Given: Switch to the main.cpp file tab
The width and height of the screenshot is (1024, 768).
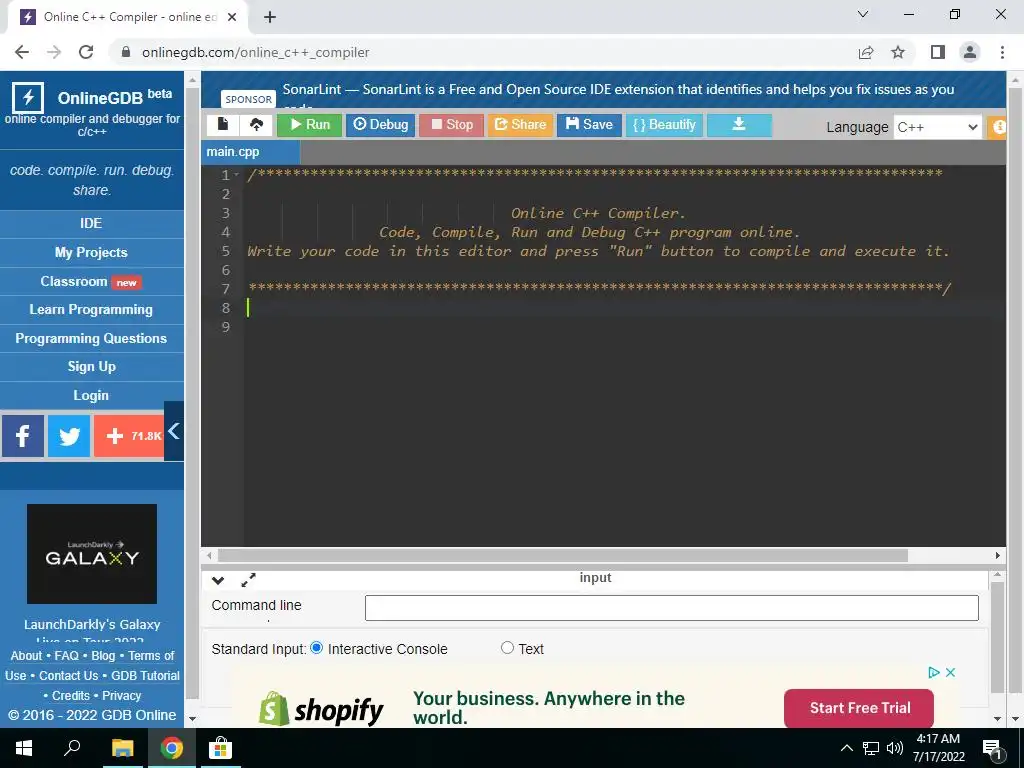Looking at the screenshot, I should tap(251, 152).
